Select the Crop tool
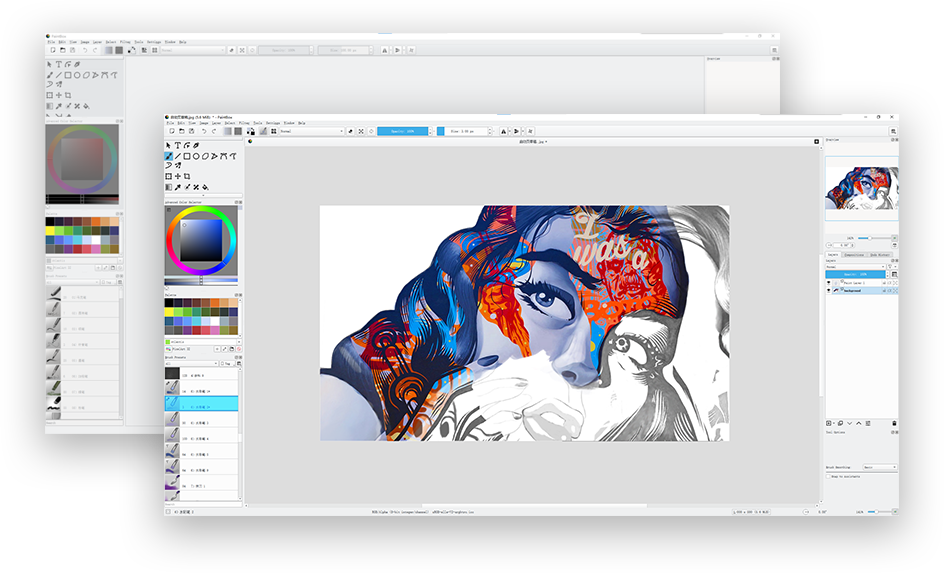 coord(187,177)
